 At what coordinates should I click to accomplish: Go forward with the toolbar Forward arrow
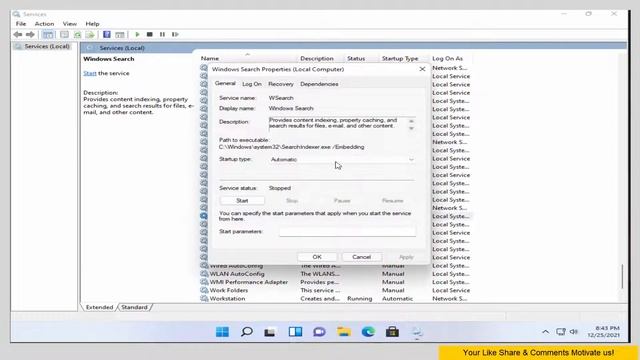point(30,35)
